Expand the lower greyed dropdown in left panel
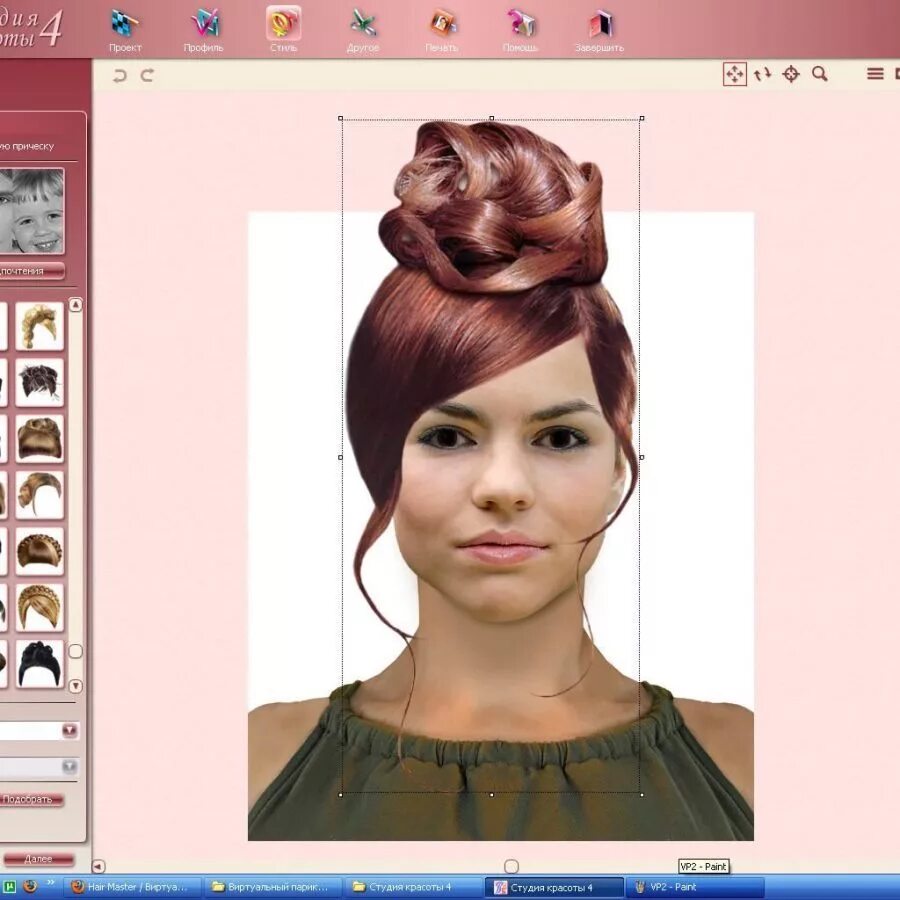The width and height of the screenshot is (900, 900). [x=69, y=767]
